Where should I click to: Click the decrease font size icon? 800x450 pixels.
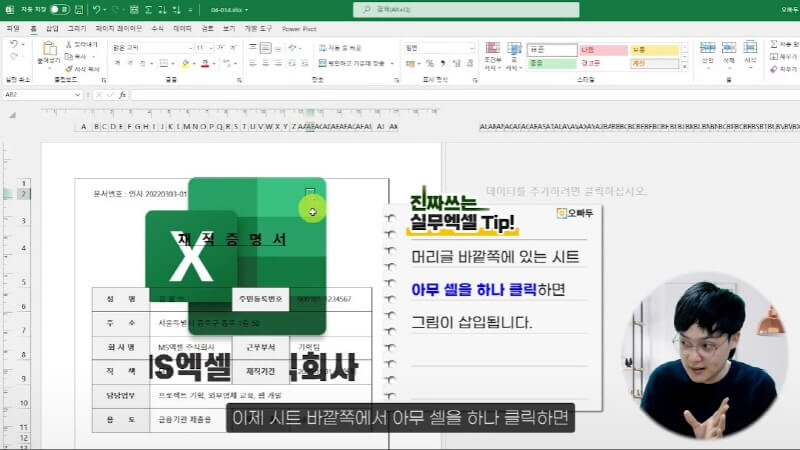pyautogui.click(x=233, y=47)
